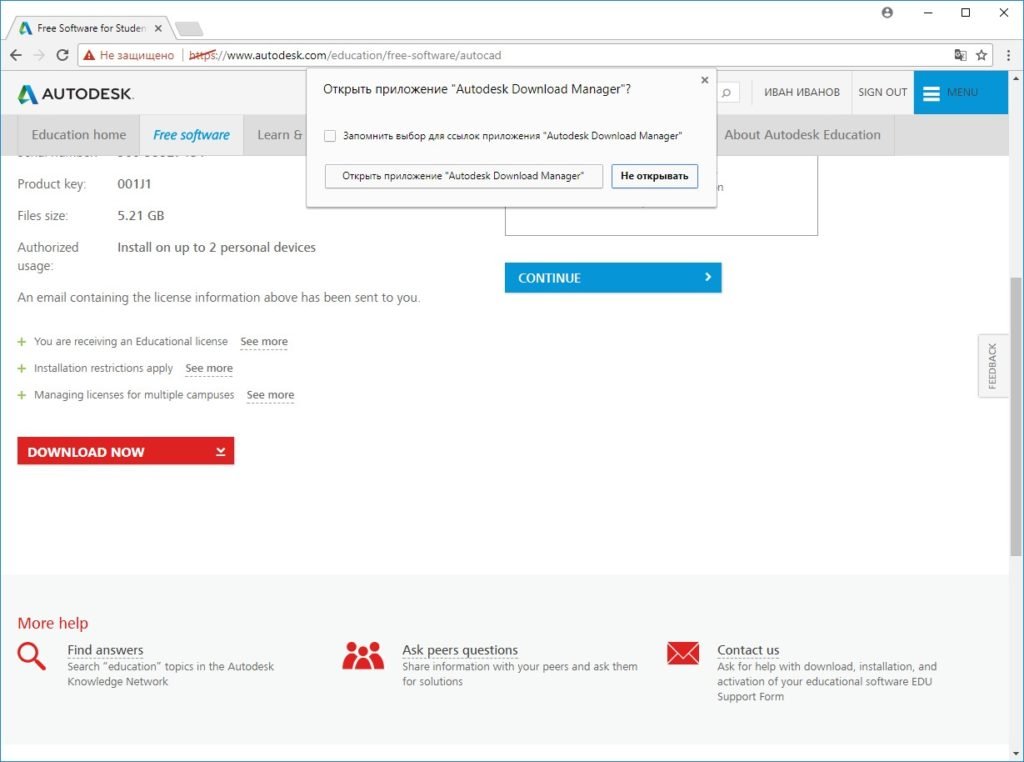Close the Download Manager dialog with X

tap(705, 80)
